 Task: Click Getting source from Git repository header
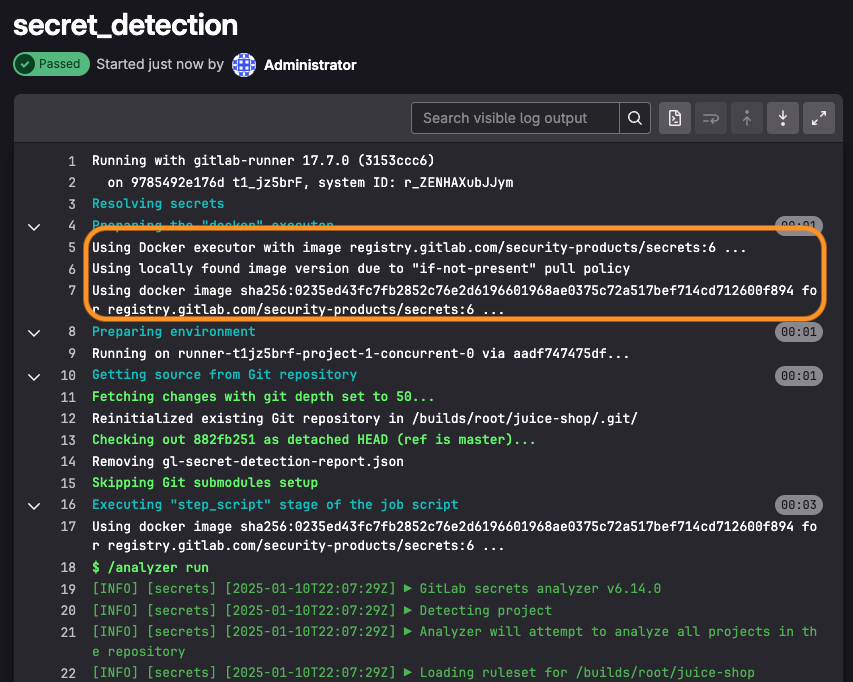224,375
